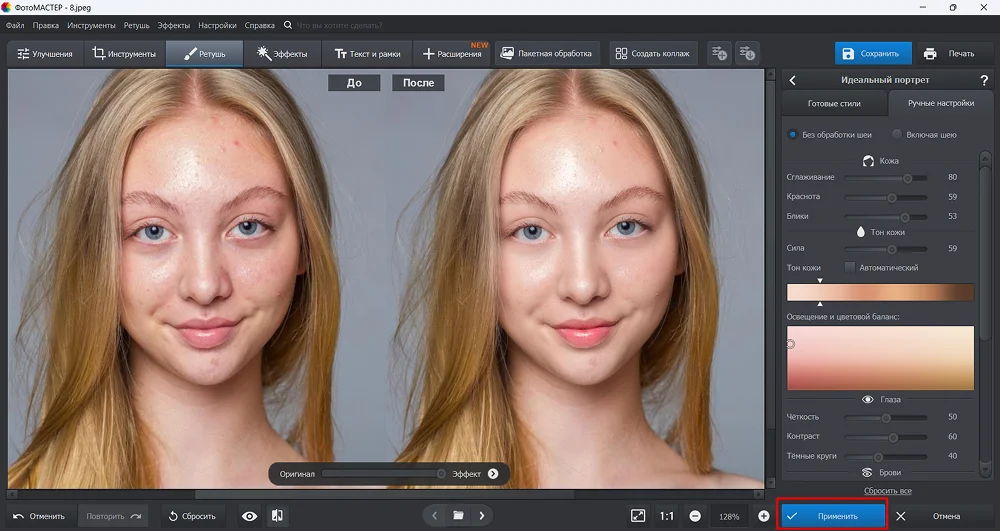Click the Печать button
Viewport: 1000px width, 531px height.
(x=952, y=54)
